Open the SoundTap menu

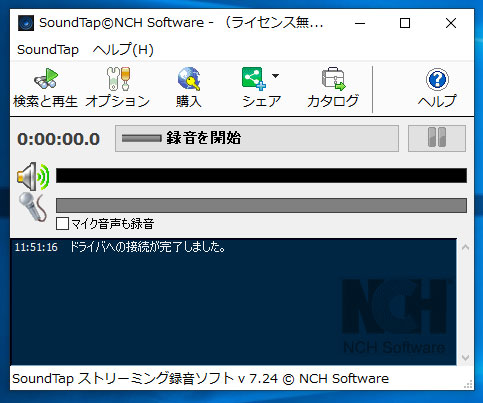tap(48, 50)
